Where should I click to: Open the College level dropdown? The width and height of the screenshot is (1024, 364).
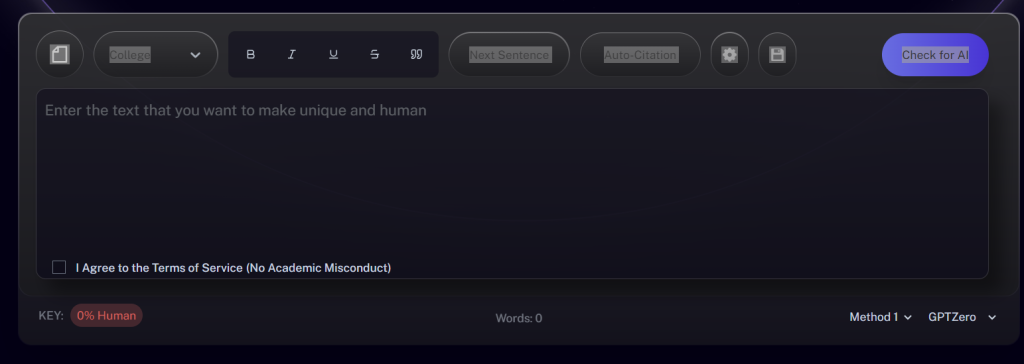(155, 54)
